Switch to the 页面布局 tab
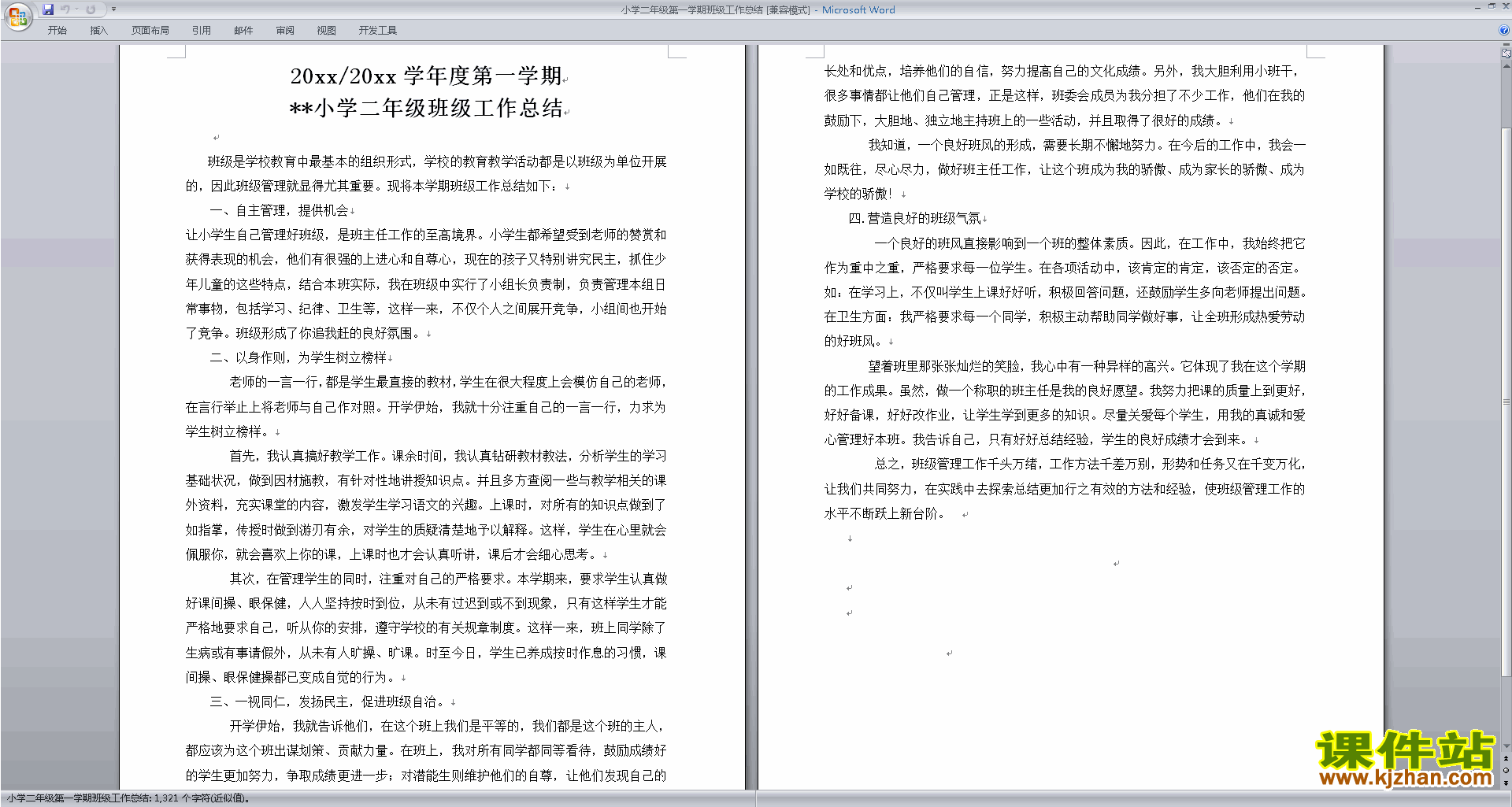 (x=150, y=31)
